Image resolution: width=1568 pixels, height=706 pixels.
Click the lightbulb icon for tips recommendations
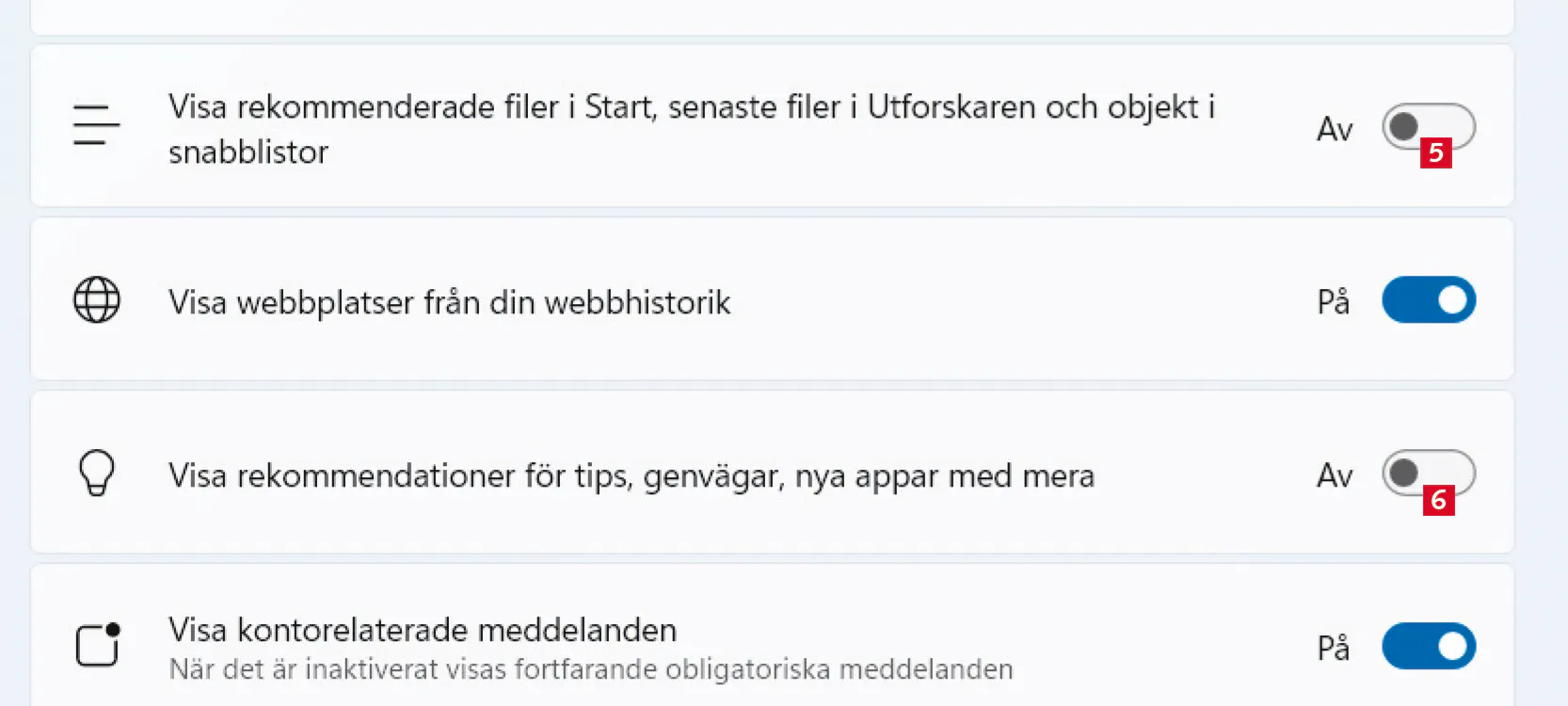pos(97,473)
